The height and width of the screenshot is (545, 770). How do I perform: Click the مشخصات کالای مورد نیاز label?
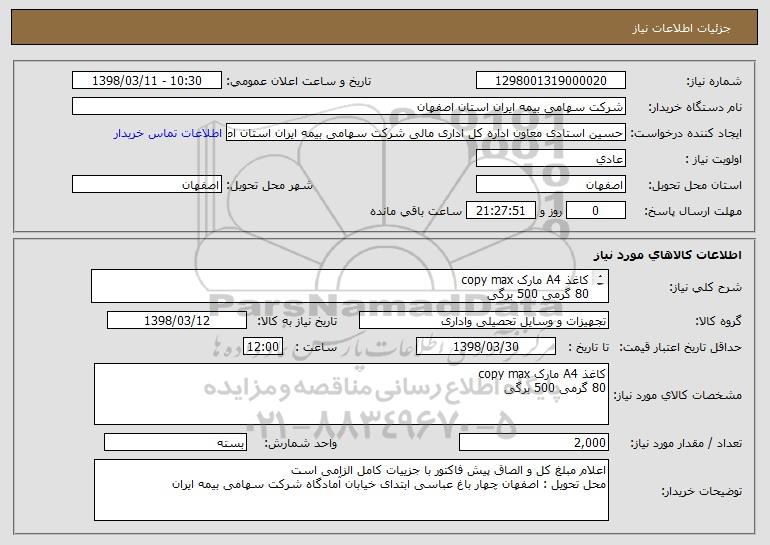coord(678,395)
